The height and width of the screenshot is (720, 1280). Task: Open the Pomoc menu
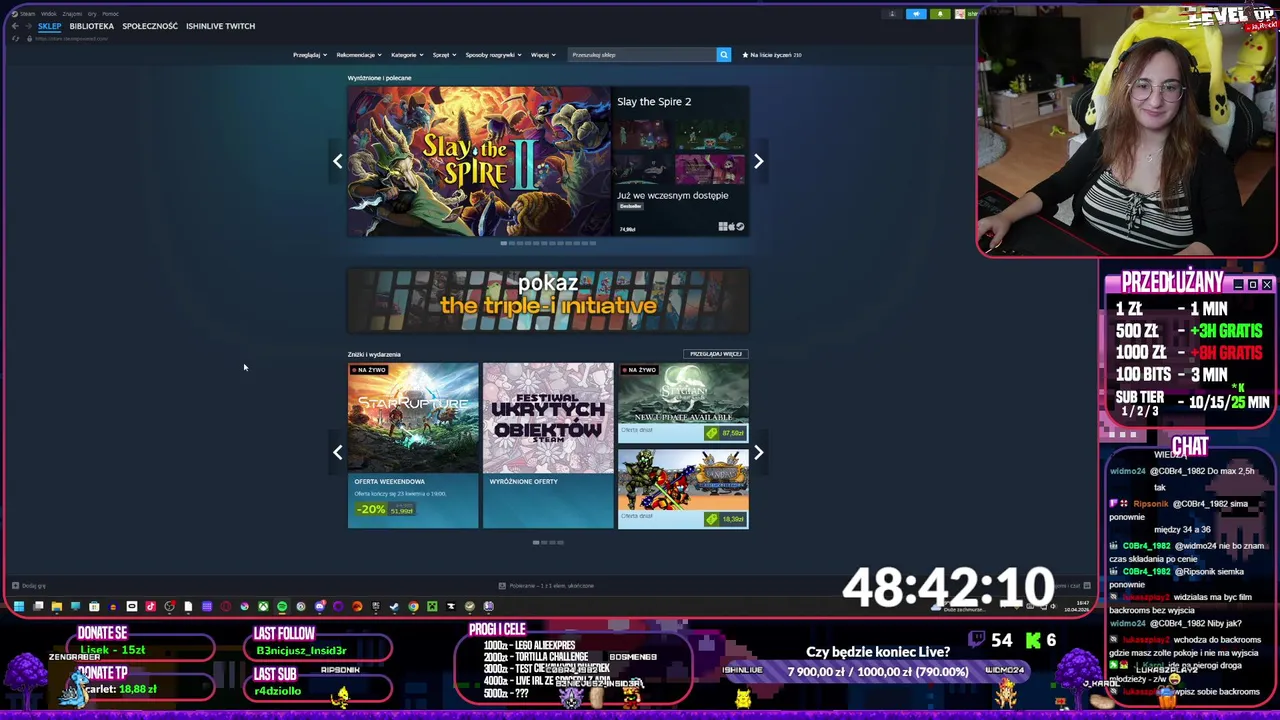(x=110, y=14)
